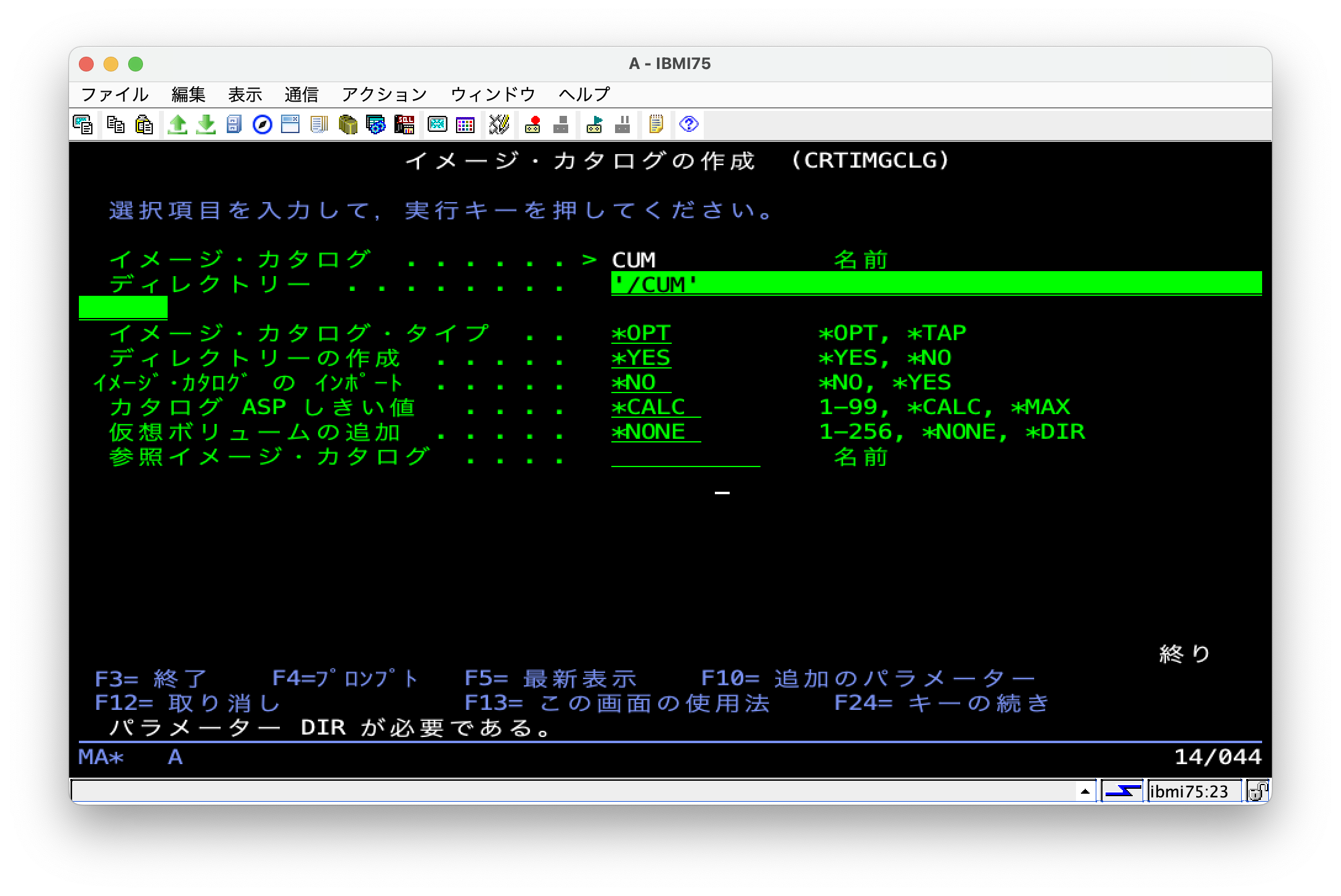
Task: Click the green download (receive file) arrow
Action: [206, 124]
